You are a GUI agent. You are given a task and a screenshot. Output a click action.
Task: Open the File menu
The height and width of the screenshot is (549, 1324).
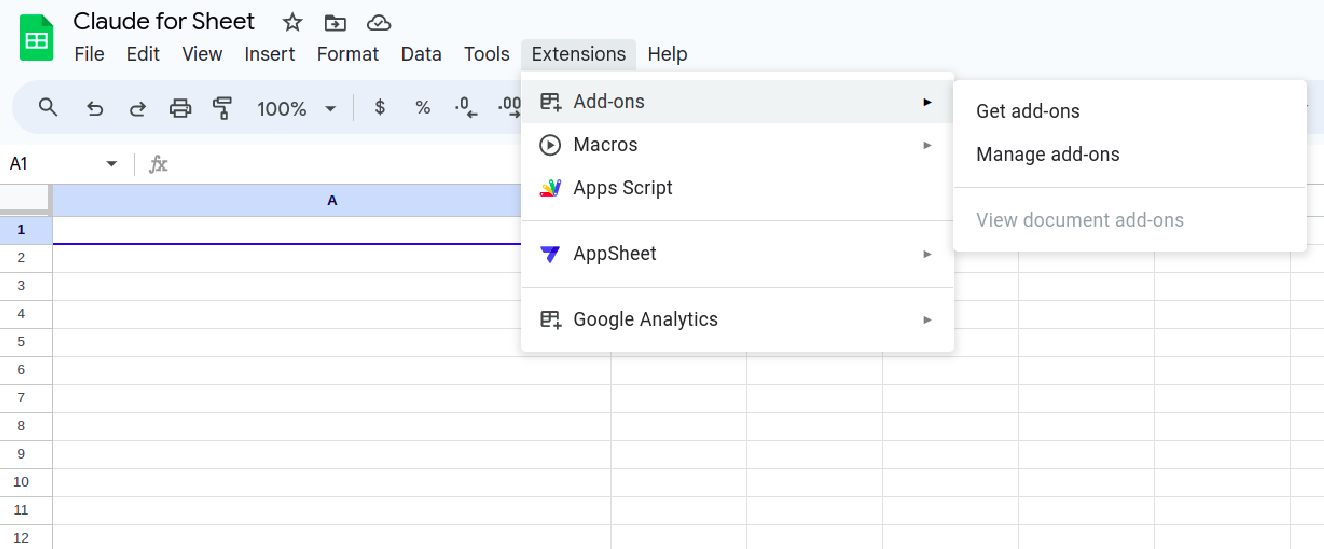tap(90, 54)
